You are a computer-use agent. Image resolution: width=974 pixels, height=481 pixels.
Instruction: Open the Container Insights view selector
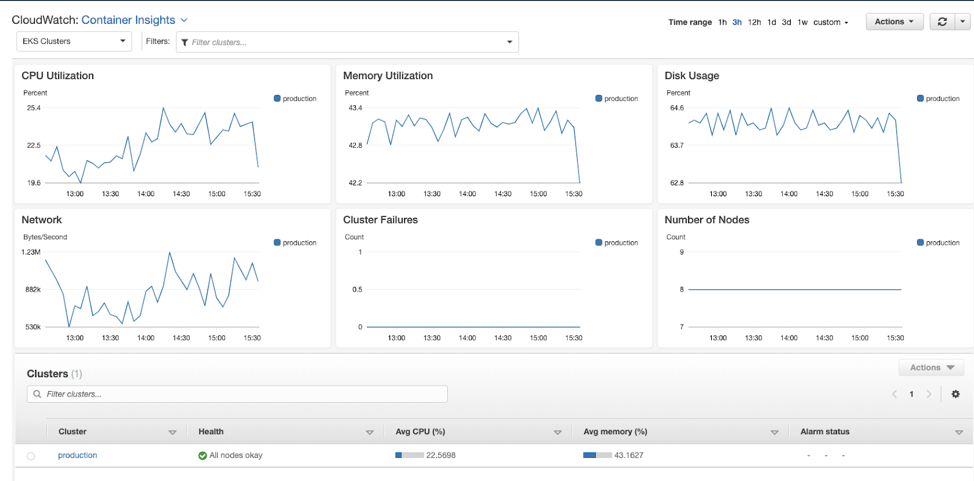click(x=135, y=20)
